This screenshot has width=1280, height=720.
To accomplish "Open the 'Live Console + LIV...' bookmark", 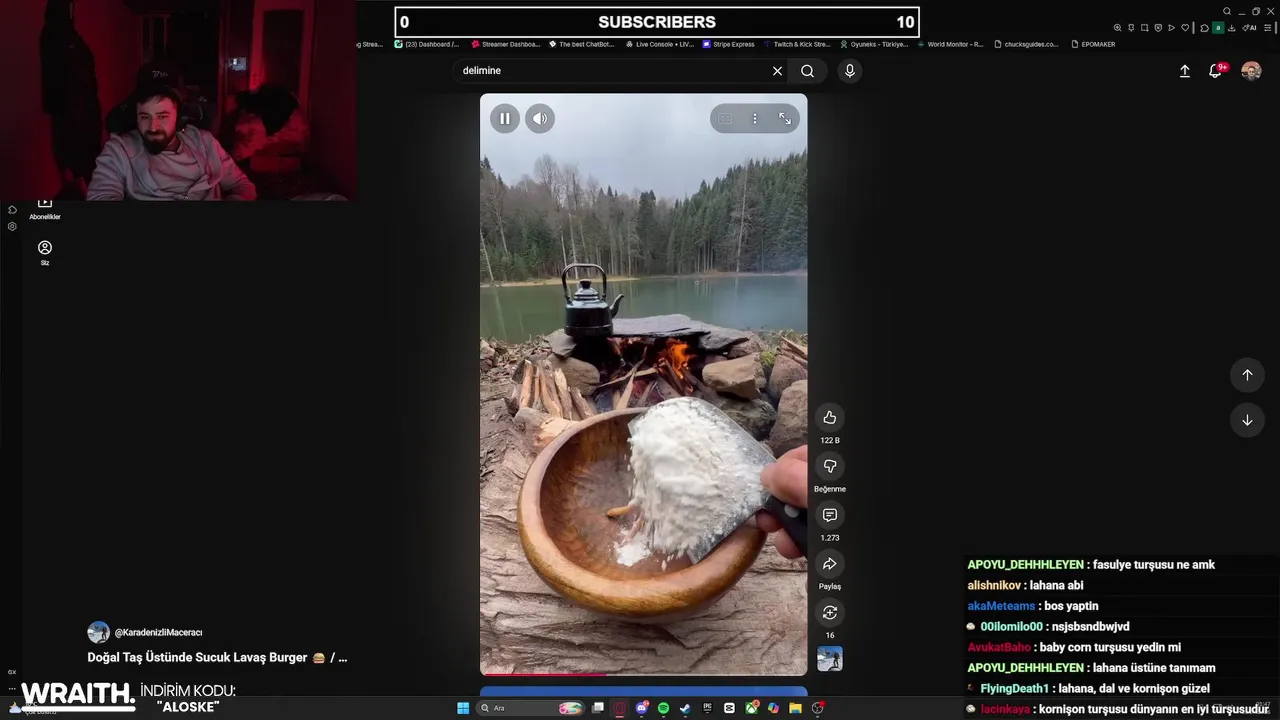I will tap(659, 44).
